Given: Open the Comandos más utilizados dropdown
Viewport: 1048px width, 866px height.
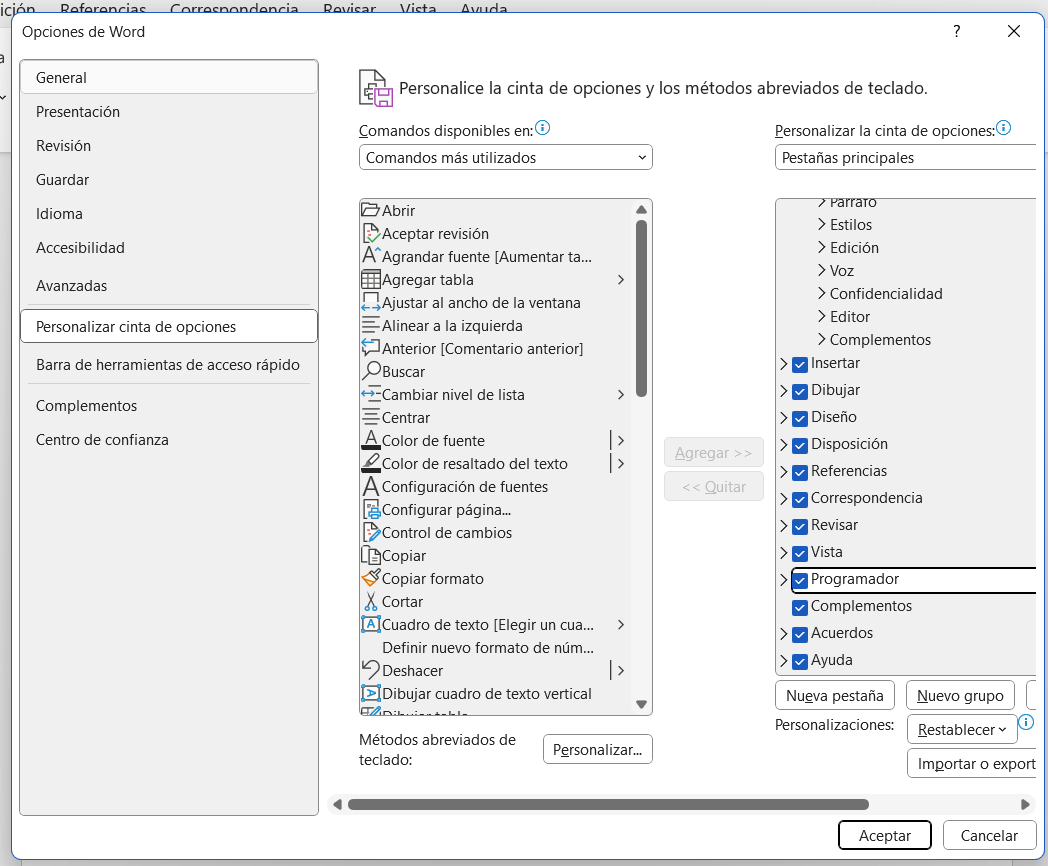Looking at the screenshot, I should pyautogui.click(x=505, y=158).
